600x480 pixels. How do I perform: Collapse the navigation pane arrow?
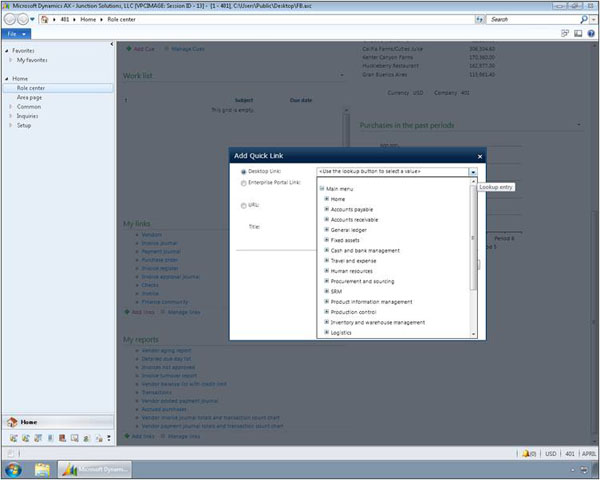click(x=112, y=44)
